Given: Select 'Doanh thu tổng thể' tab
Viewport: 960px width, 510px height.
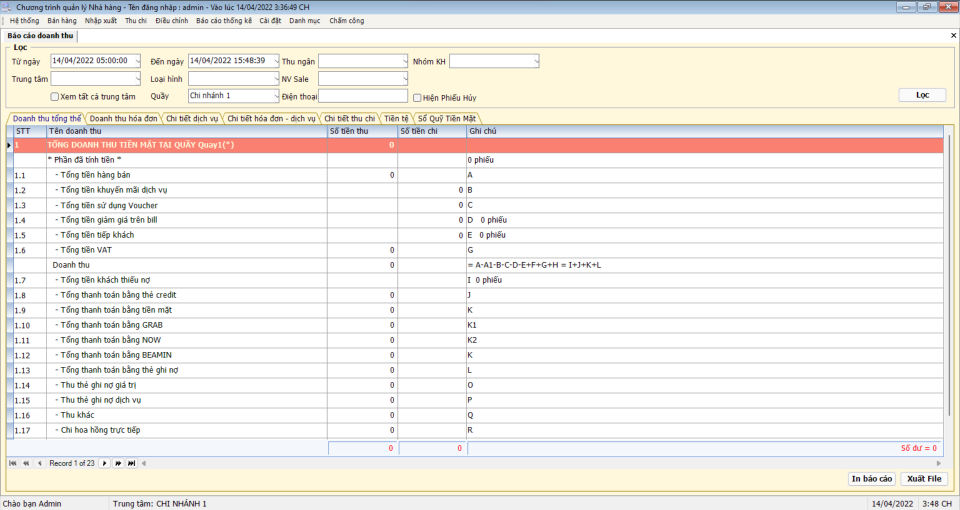Looking at the screenshot, I should pyautogui.click(x=47, y=119).
